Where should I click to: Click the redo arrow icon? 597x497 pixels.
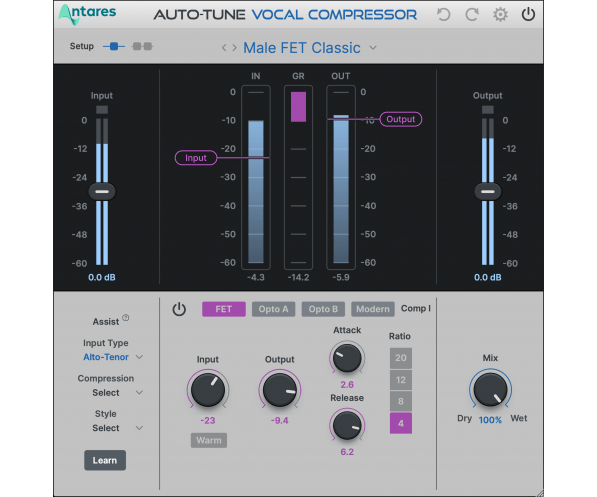[x=472, y=15]
